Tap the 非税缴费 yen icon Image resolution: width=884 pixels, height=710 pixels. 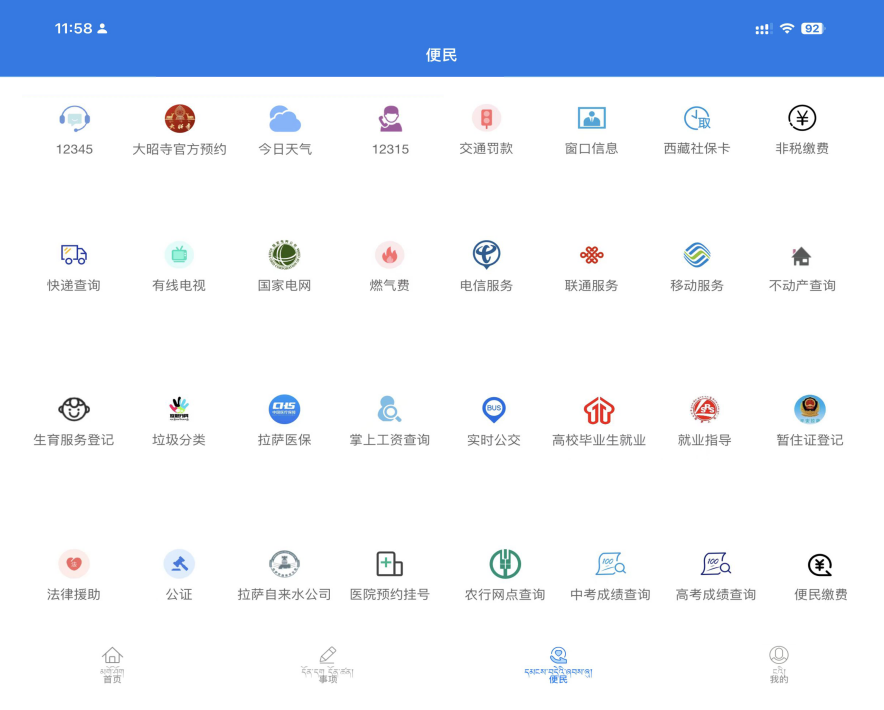pos(802,119)
